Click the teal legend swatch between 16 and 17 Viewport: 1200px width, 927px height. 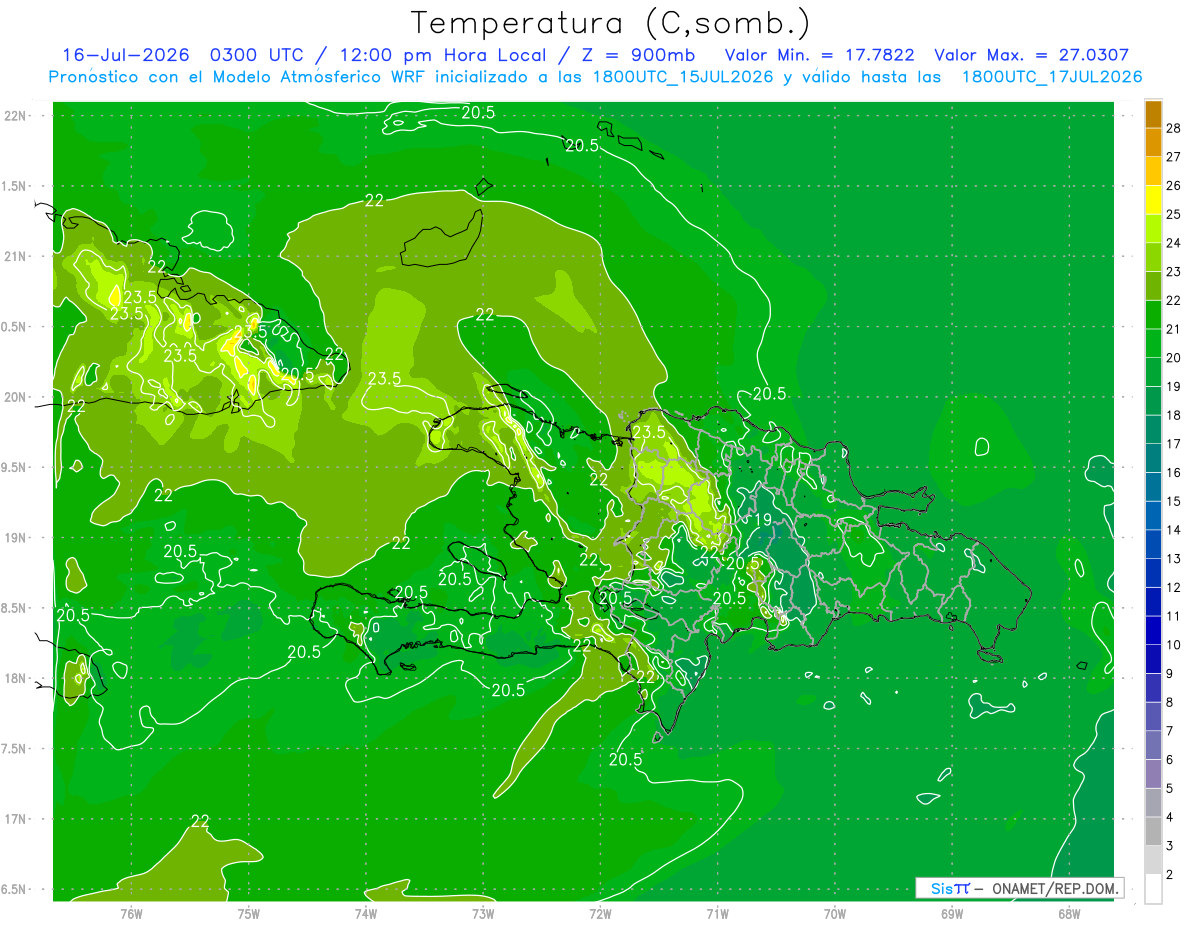click(1153, 458)
